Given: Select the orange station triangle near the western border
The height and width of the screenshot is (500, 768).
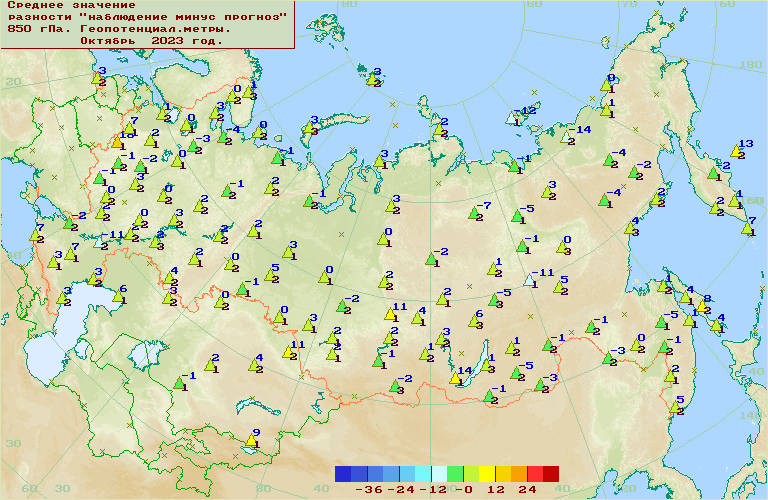Looking at the screenshot, I should [117, 143].
